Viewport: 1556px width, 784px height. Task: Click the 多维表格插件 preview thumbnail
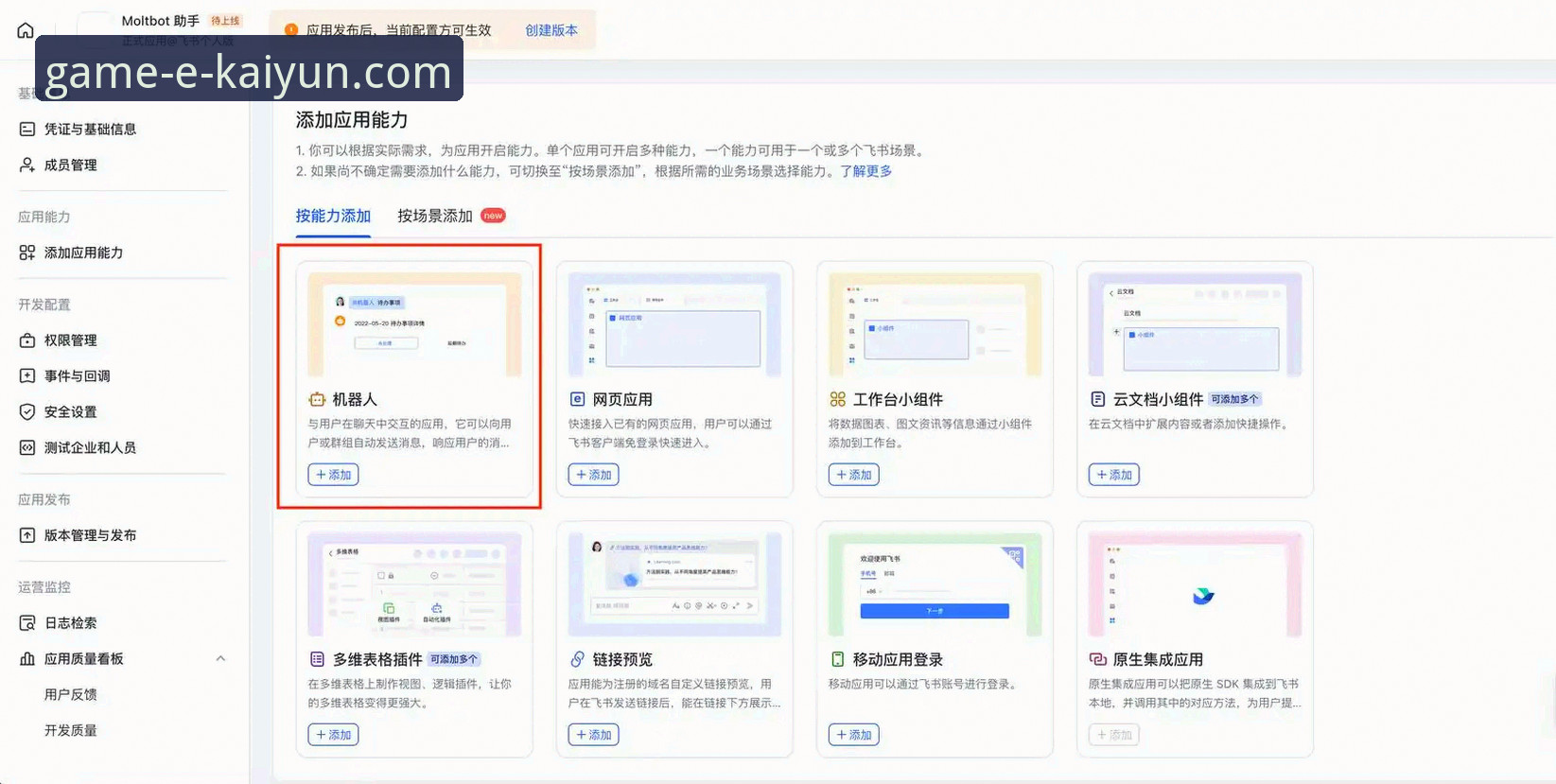414,584
